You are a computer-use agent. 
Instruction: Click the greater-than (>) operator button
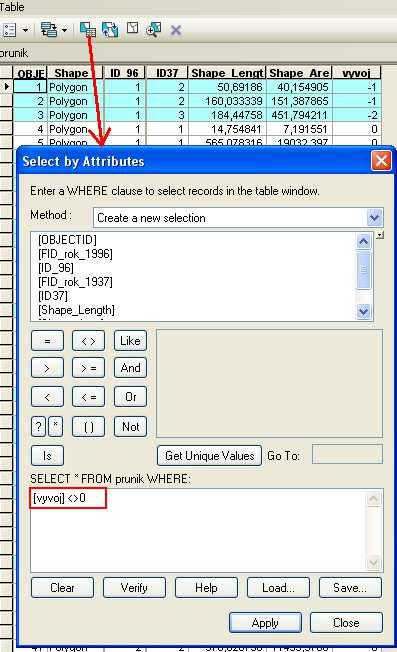click(47, 368)
